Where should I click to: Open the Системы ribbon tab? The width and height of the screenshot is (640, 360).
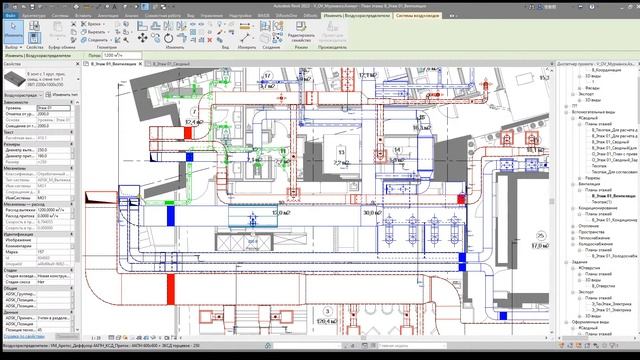(x=60, y=16)
